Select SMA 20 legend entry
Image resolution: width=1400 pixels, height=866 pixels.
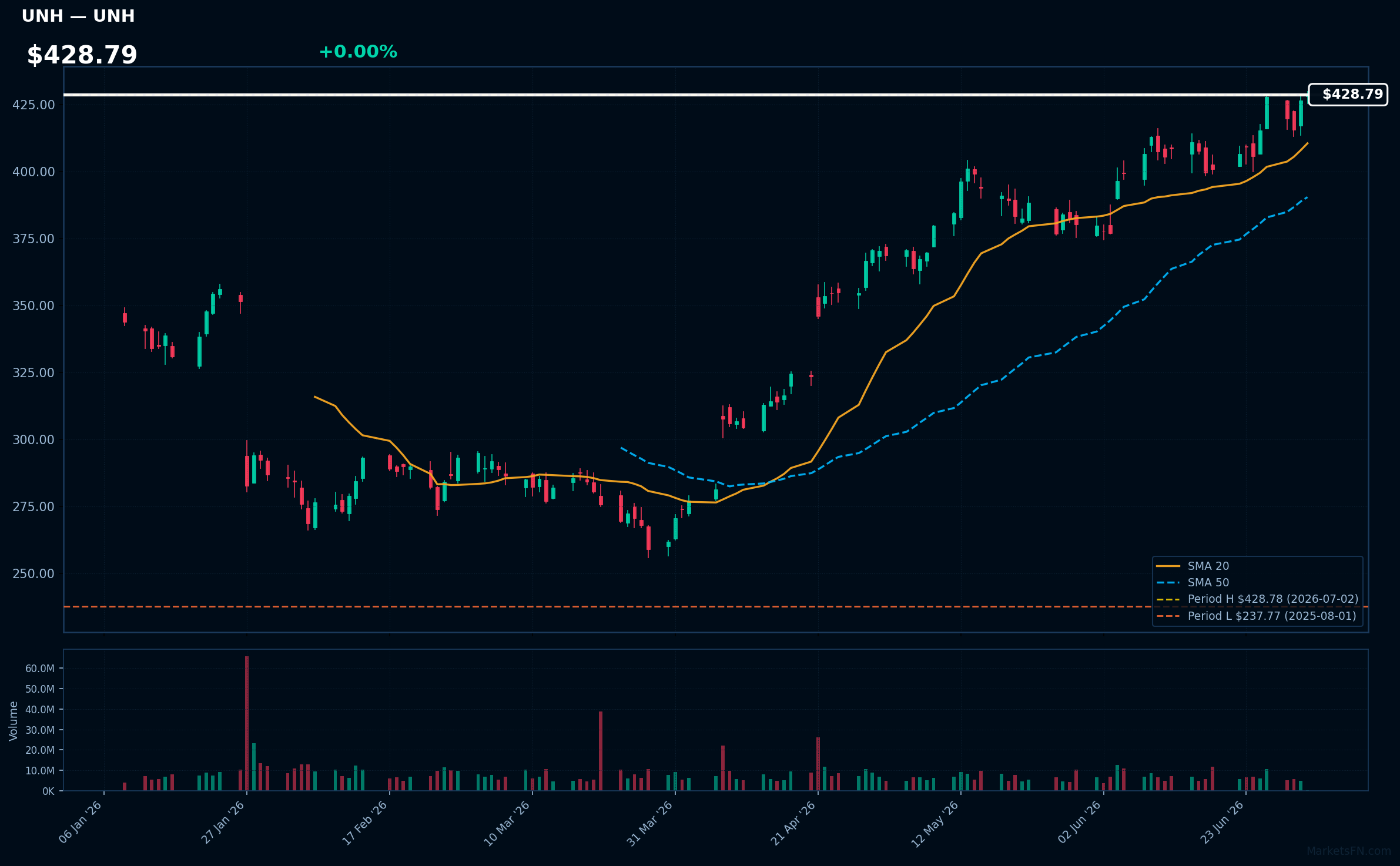tap(1208, 566)
